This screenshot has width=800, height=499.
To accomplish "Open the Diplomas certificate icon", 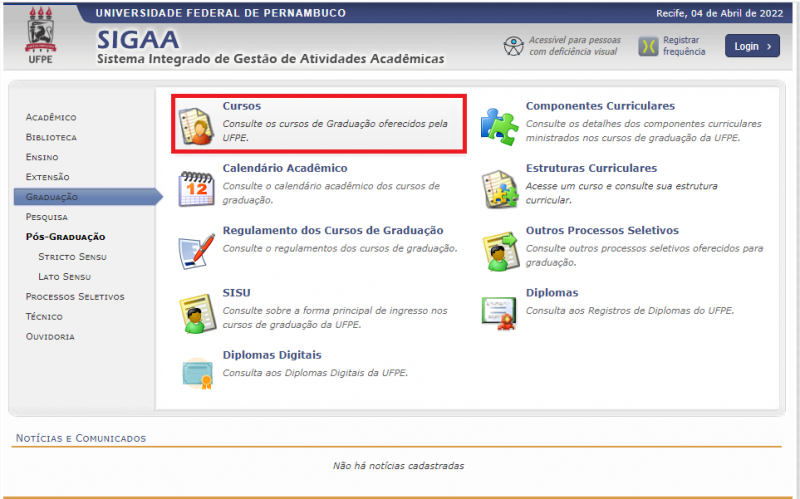I will click(499, 313).
